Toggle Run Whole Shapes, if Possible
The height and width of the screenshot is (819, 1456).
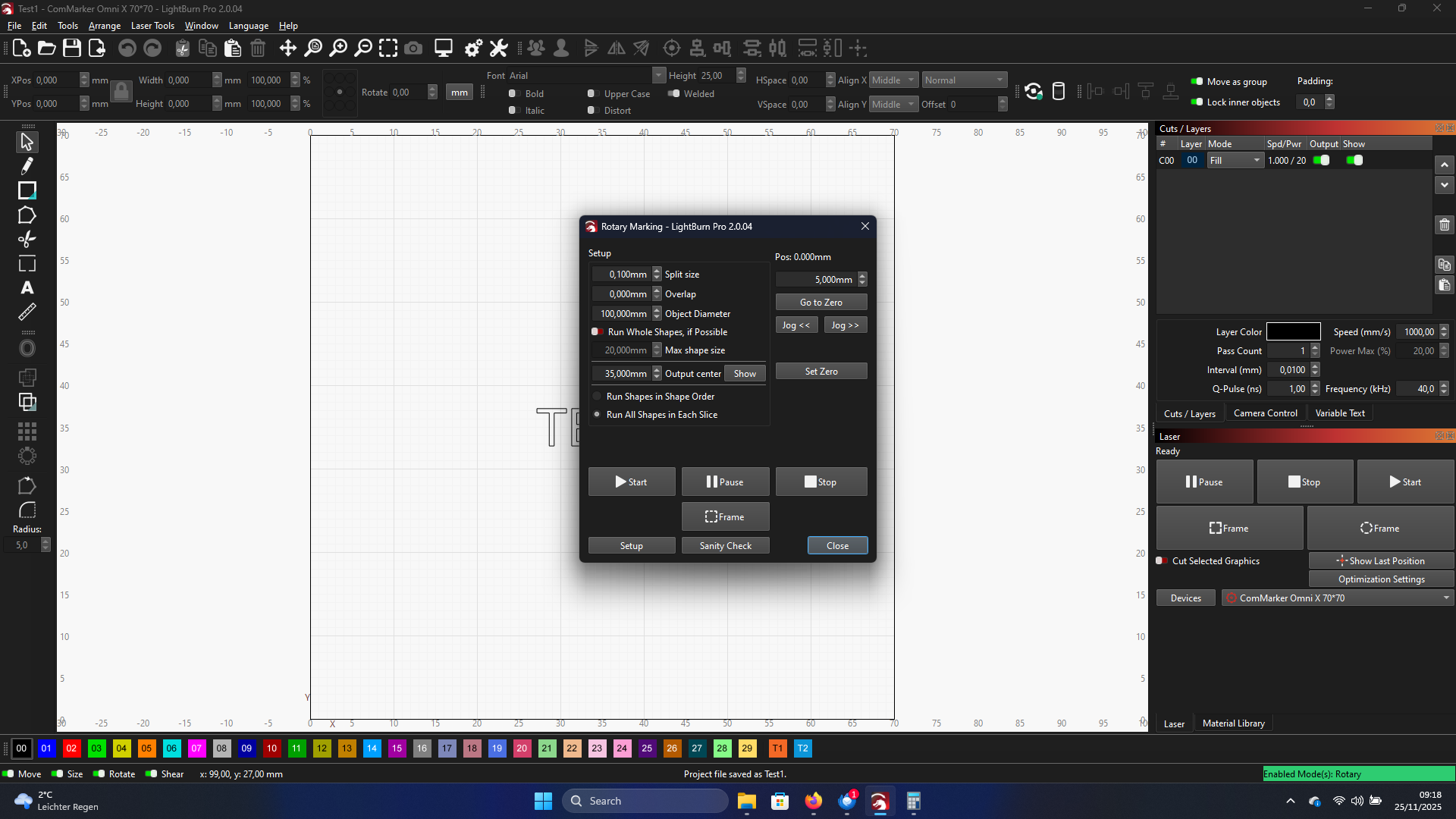598,332
